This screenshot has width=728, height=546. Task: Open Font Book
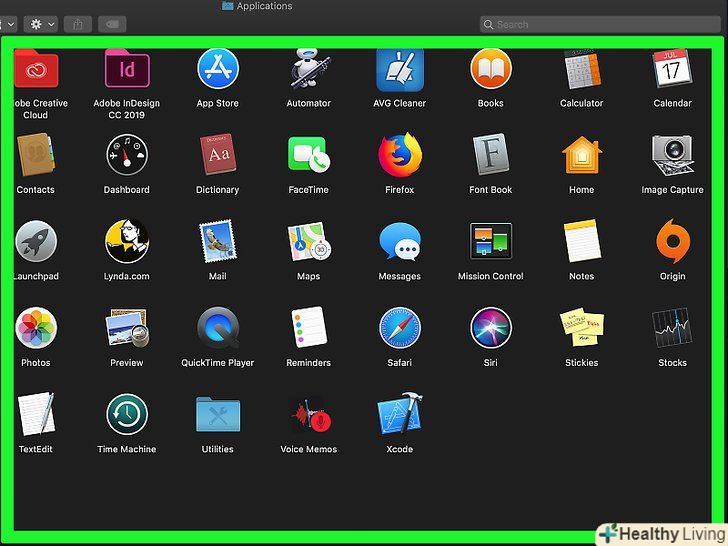point(491,155)
